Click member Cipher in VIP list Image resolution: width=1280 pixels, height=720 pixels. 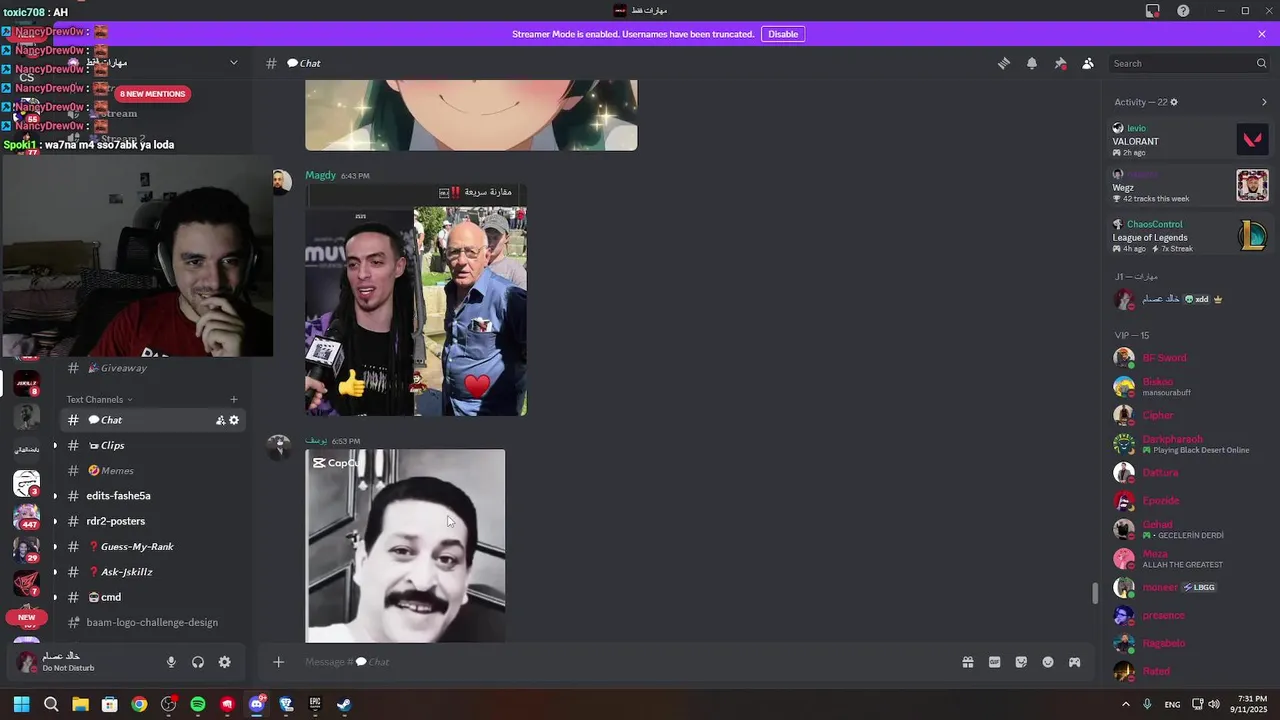click(1190, 415)
